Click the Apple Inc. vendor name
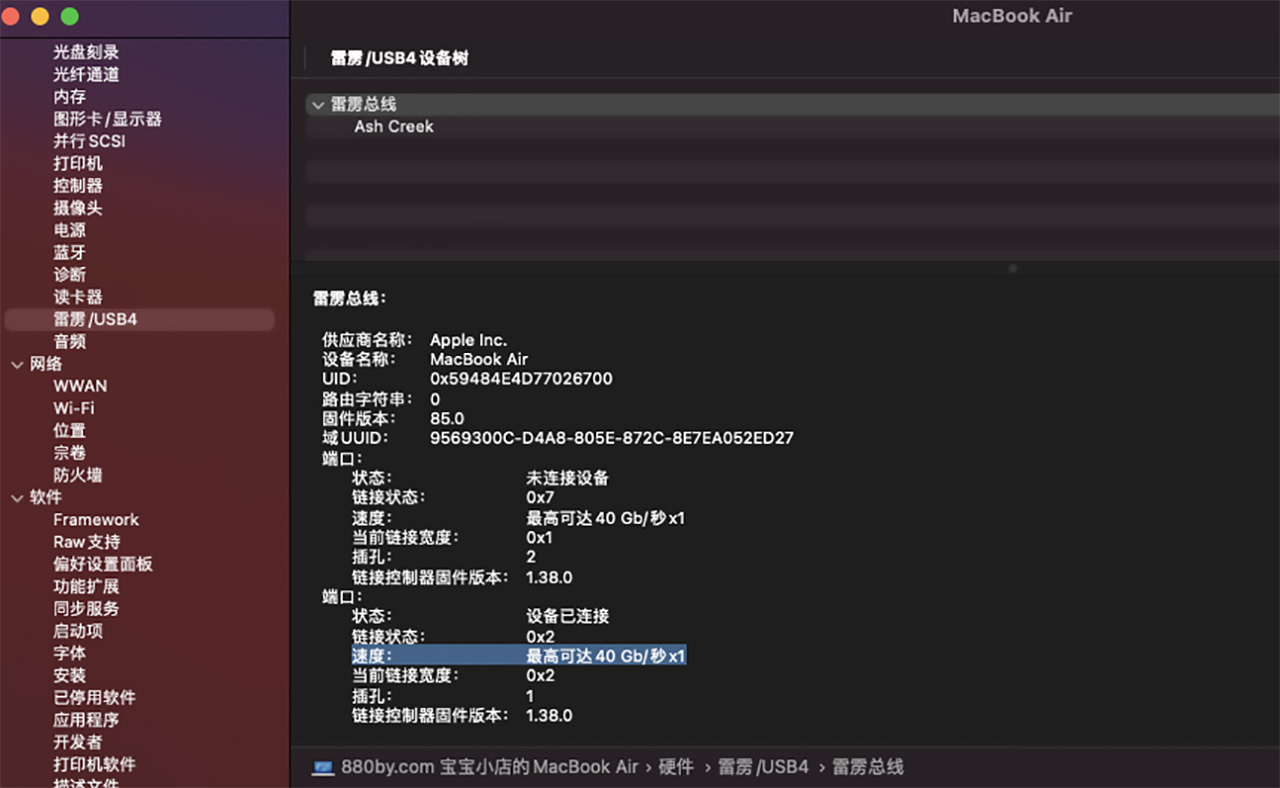 point(468,340)
